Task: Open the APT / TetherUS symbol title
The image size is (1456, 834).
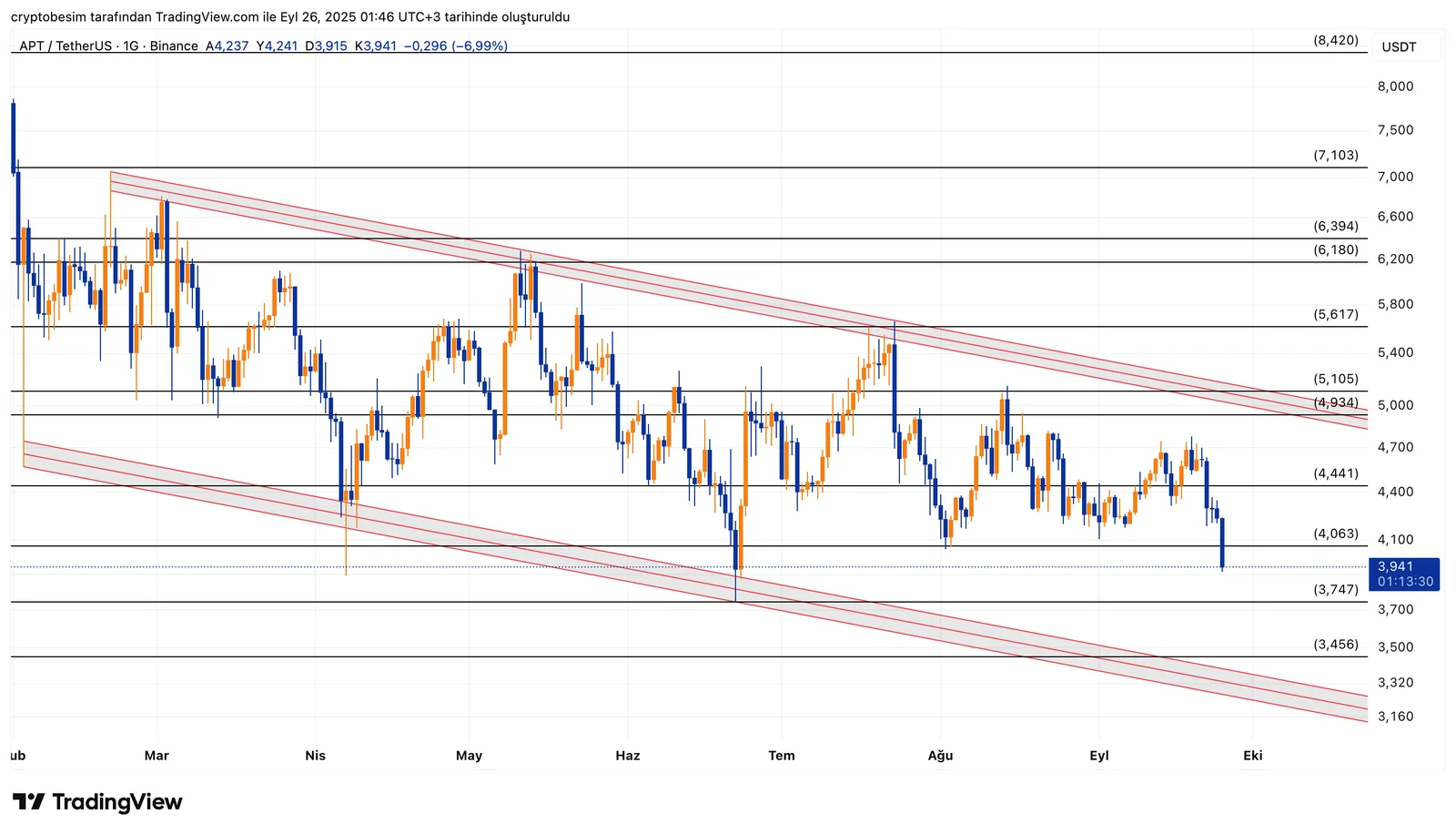Action: click(64, 46)
